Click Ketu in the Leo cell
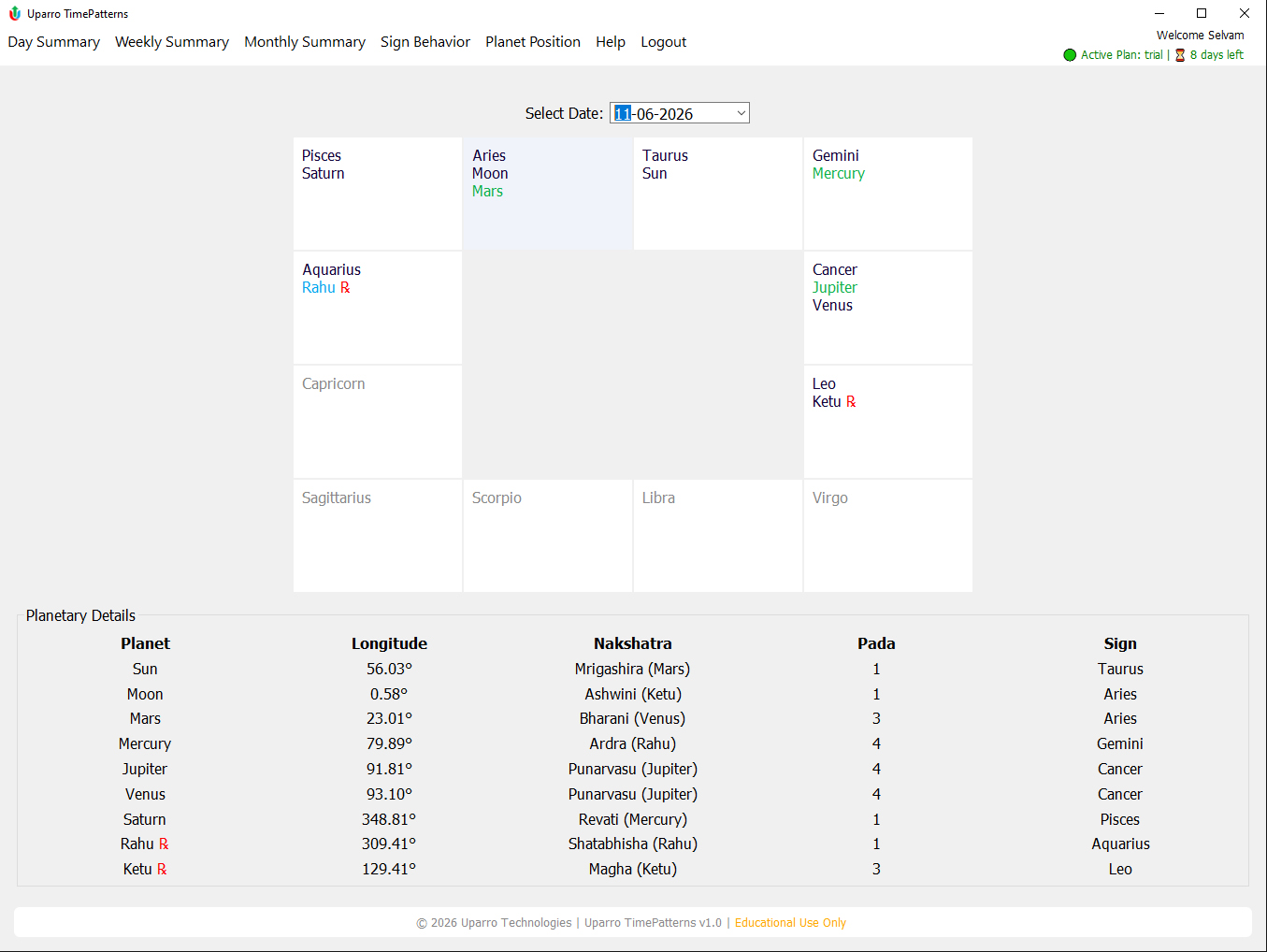This screenshot has height=952, width=1267. pos(827,401)
